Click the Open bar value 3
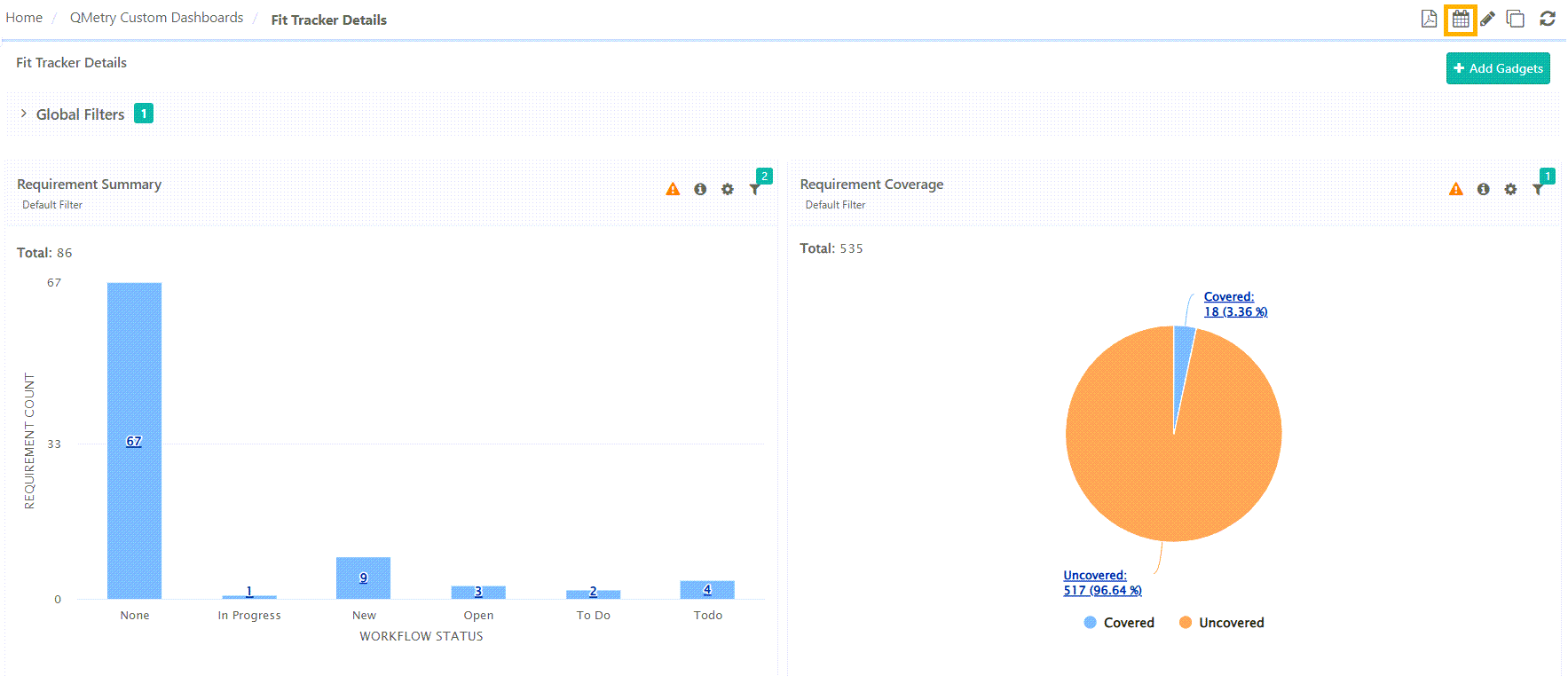This screenshot has width=1568, height=676. tap(478, 591)
